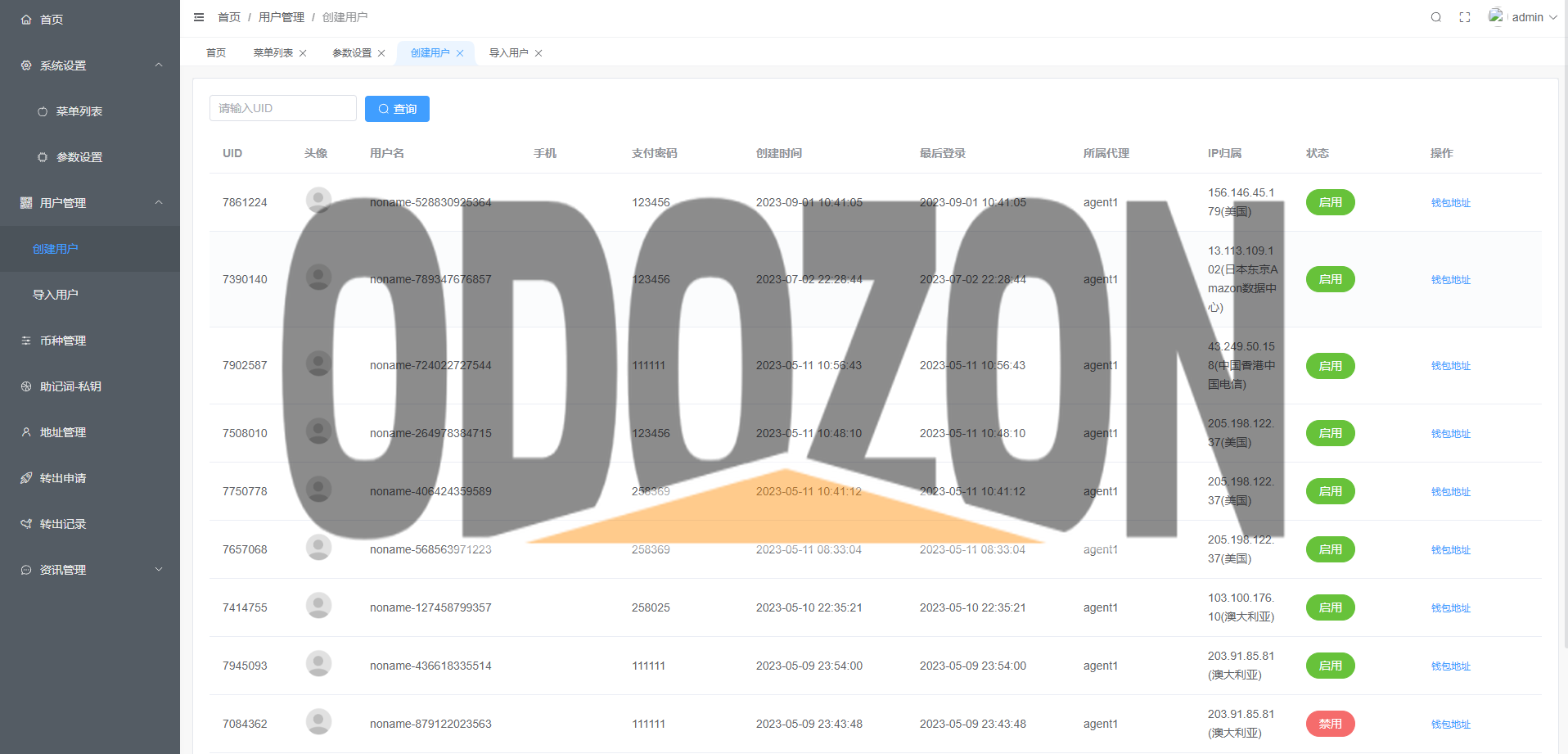Close the 菜单列表 tab
The image size is (1568, 754).
click(303, 53)
